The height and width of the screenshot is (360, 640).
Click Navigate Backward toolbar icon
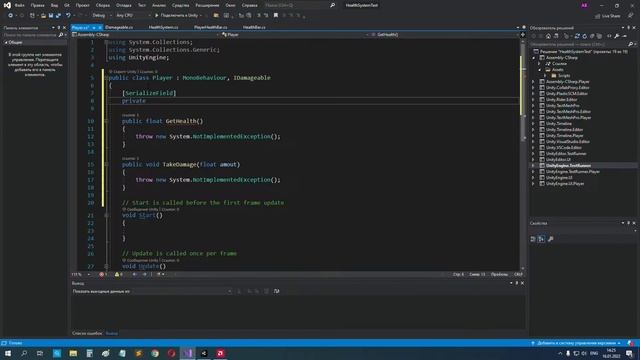click(x=10, y=16)
